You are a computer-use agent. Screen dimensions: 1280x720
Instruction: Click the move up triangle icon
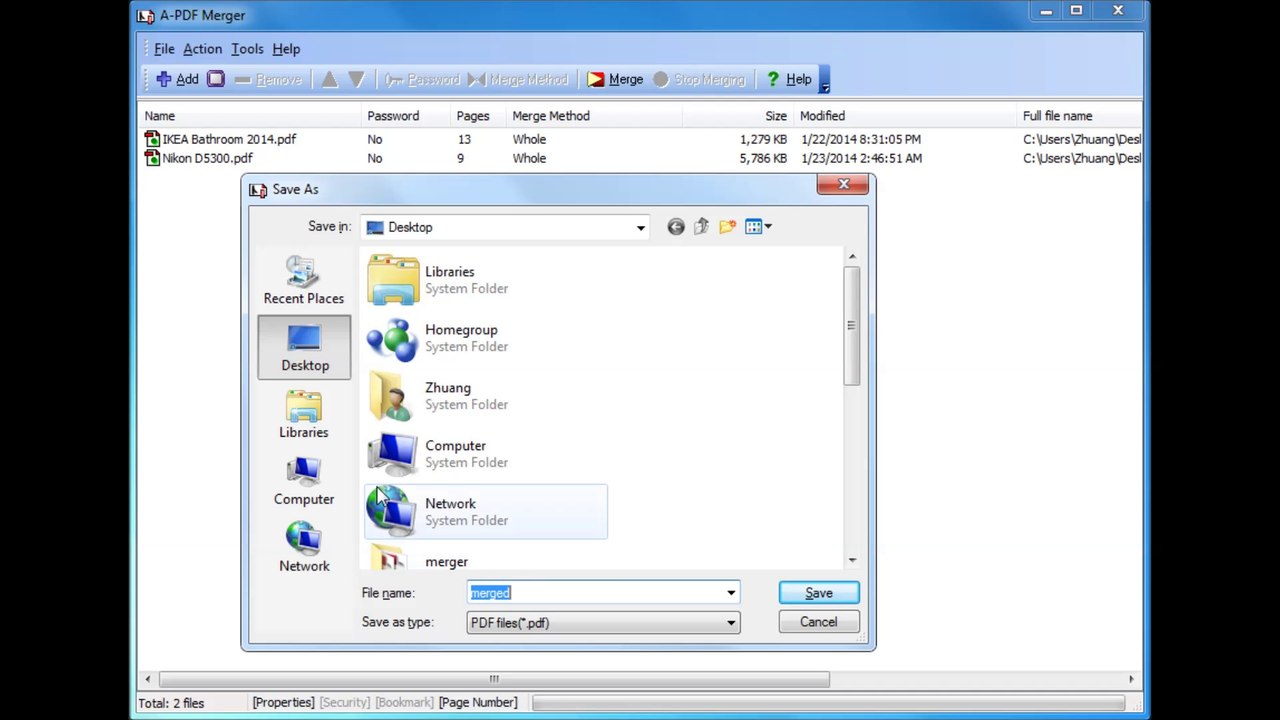pos(329,79)
